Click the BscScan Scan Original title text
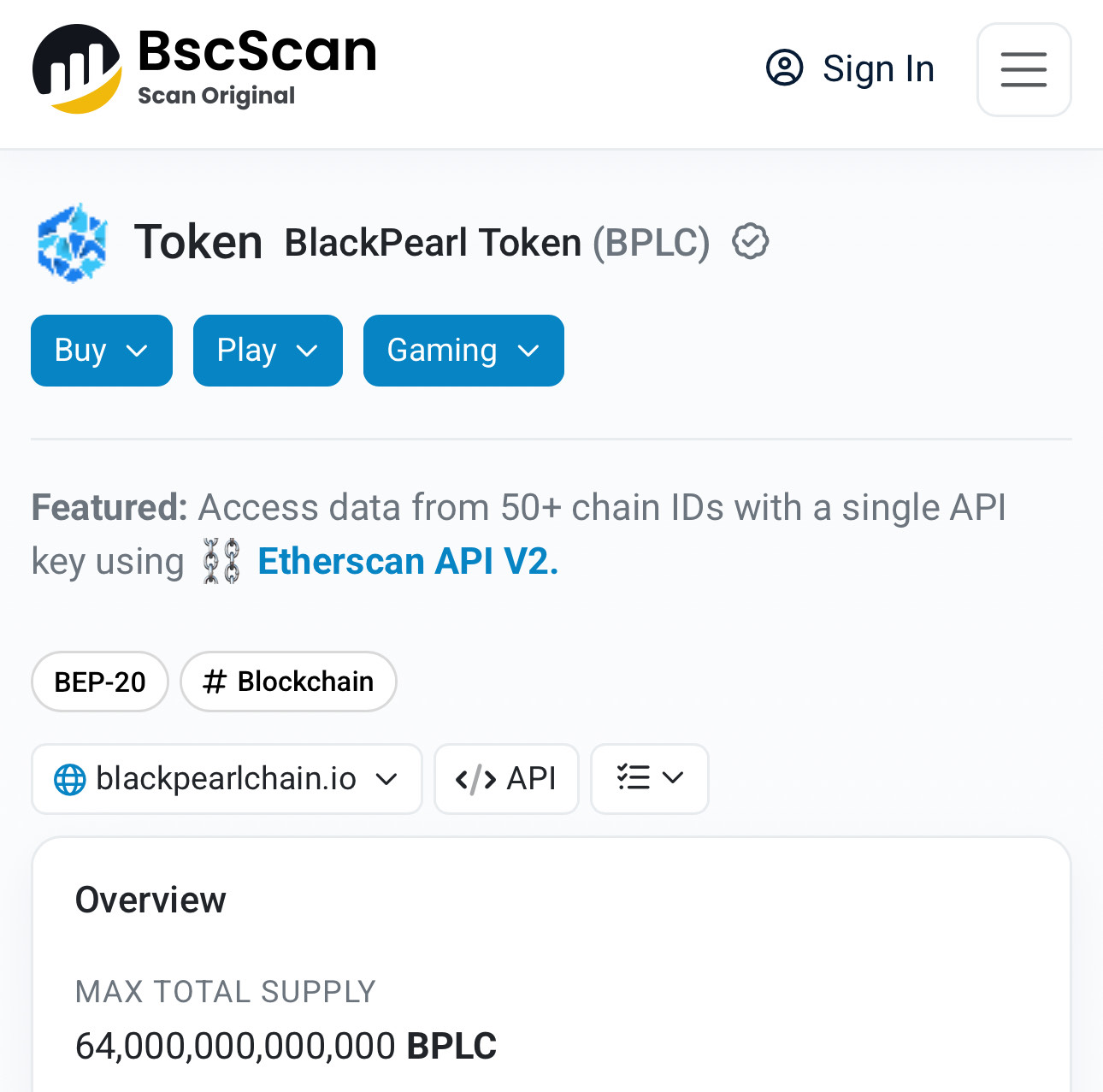 point(257,67)
